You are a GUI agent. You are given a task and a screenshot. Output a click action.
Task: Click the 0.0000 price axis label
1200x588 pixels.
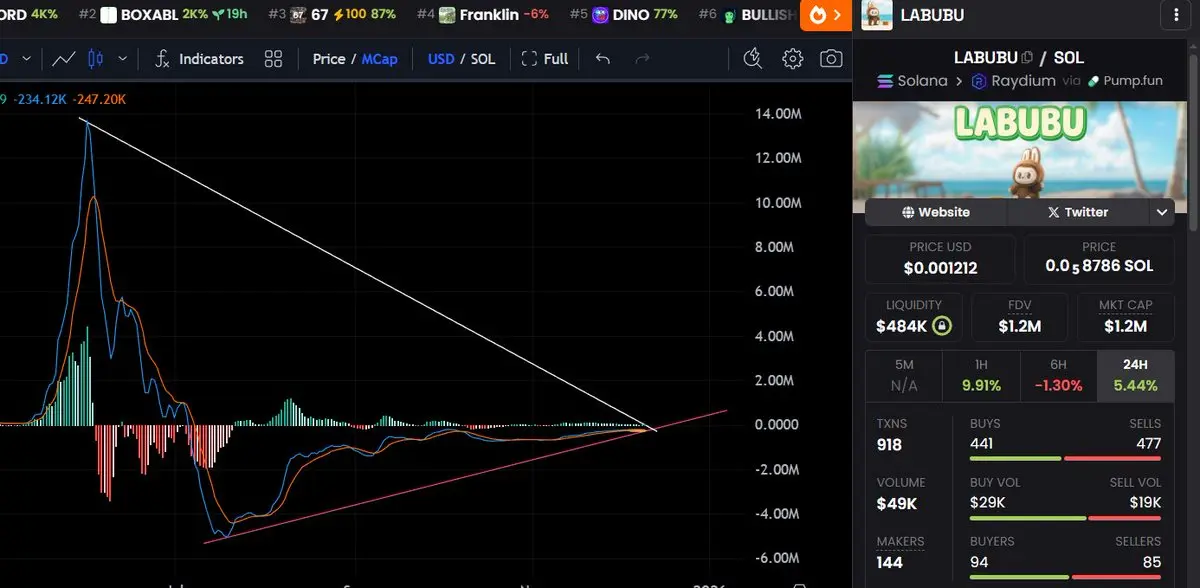tap(777, 424)
